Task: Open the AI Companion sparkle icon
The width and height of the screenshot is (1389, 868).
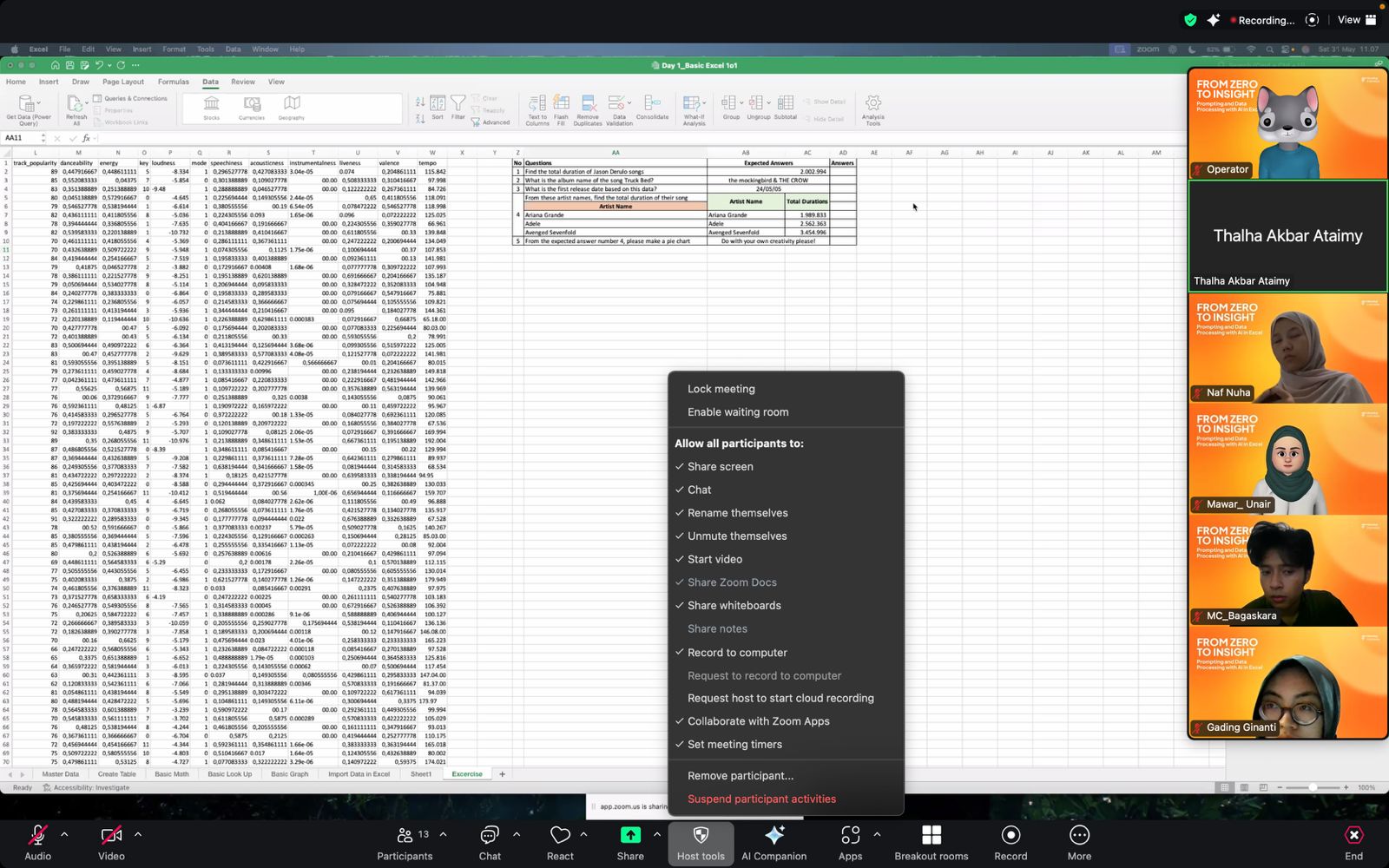Action: 774,835
